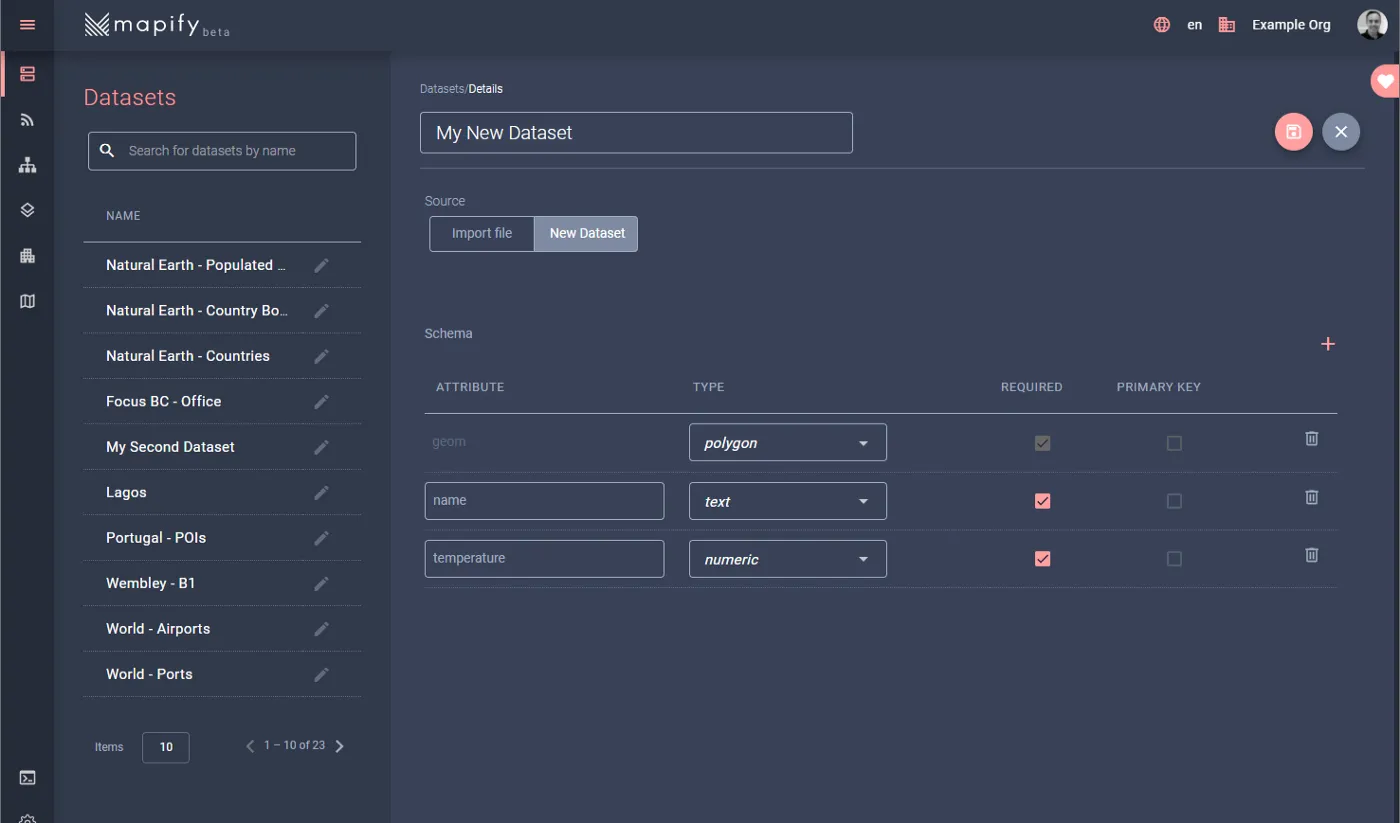This screenshot has width=1400, height=823.
Task: Check Primary Key for temperature attribute
Action: (1174, 559)
